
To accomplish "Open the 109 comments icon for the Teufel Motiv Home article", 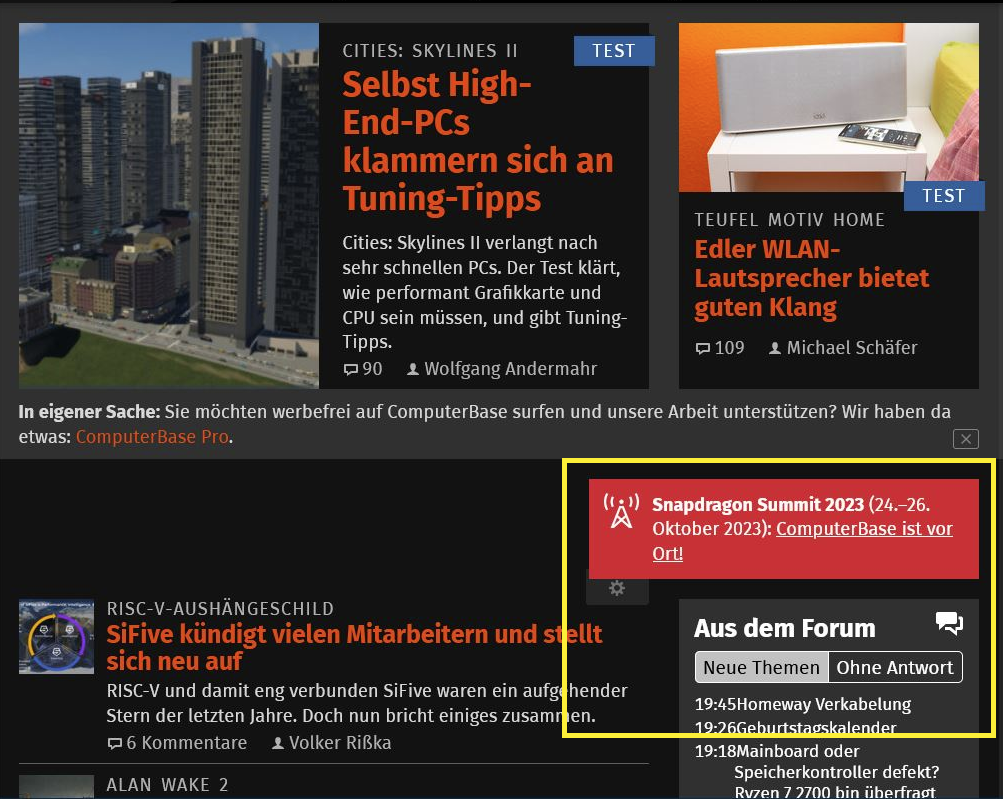I will pyautogui.click(x=702, y=348).
